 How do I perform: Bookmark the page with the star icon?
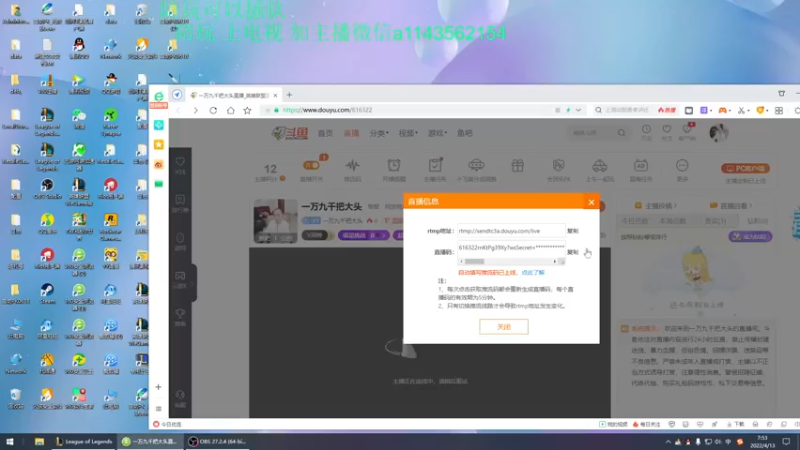(247, 110)
